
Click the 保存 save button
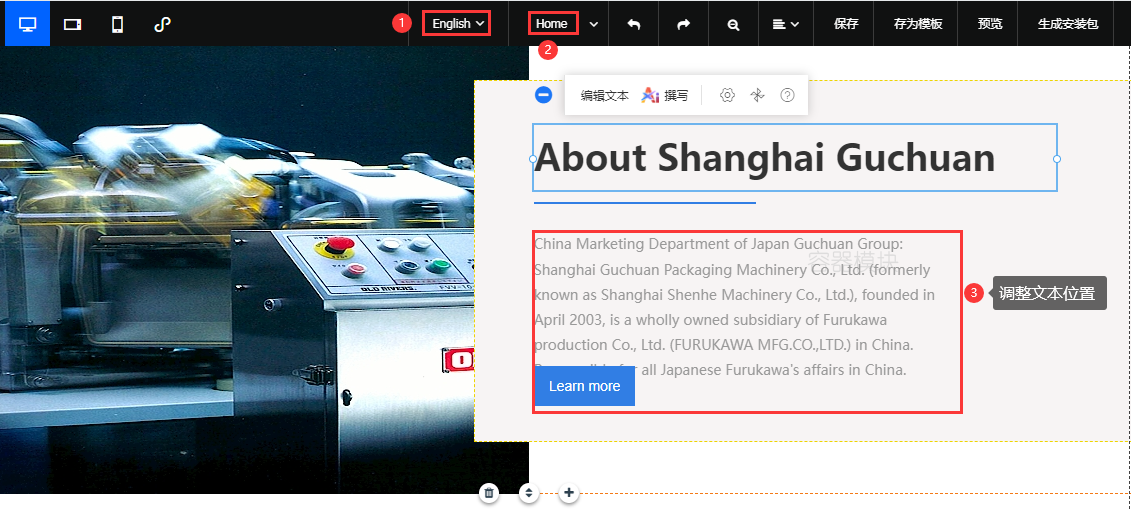click(x=845, y=24)
